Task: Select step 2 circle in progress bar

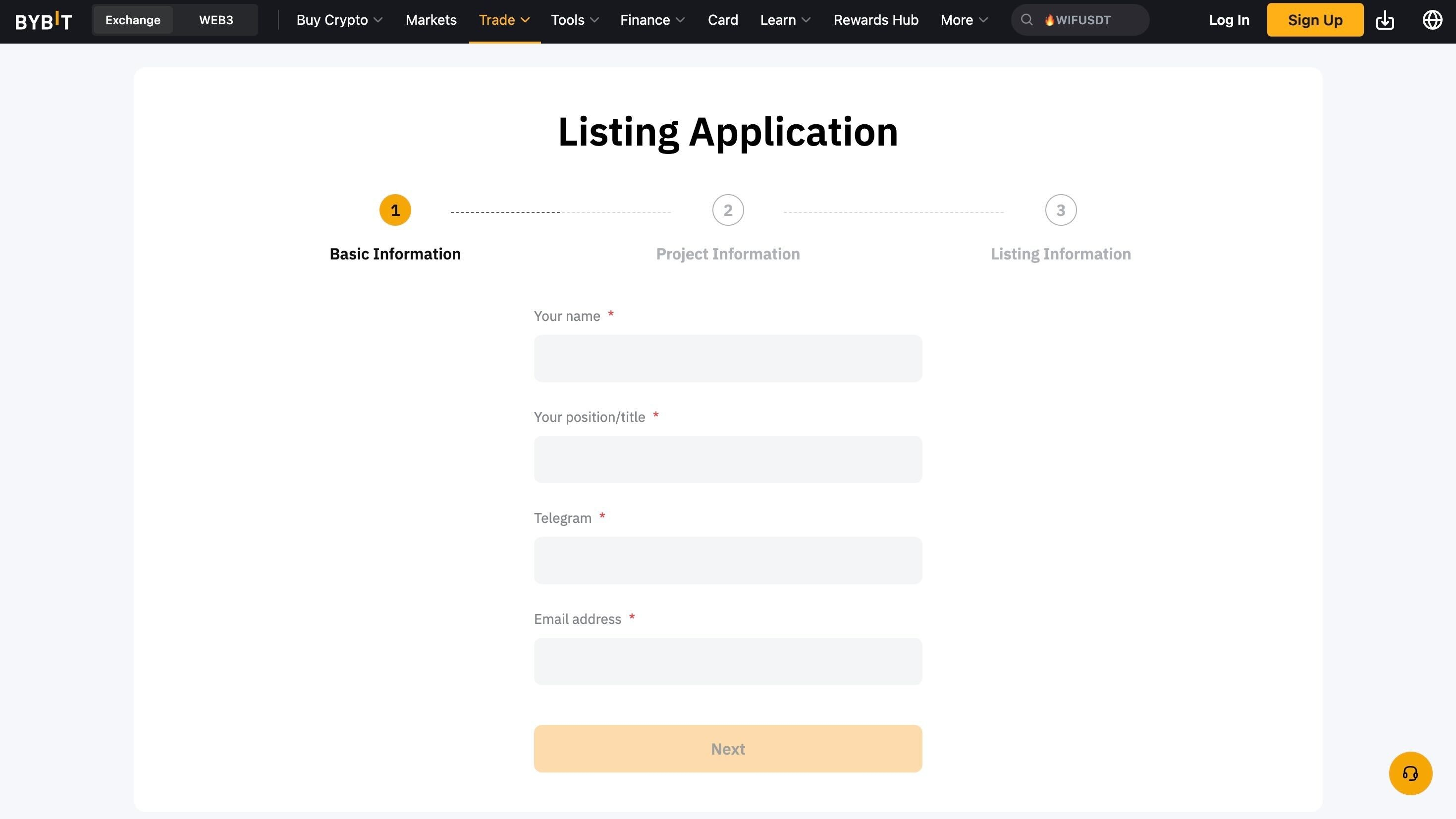Action: (x=728, y=210)
